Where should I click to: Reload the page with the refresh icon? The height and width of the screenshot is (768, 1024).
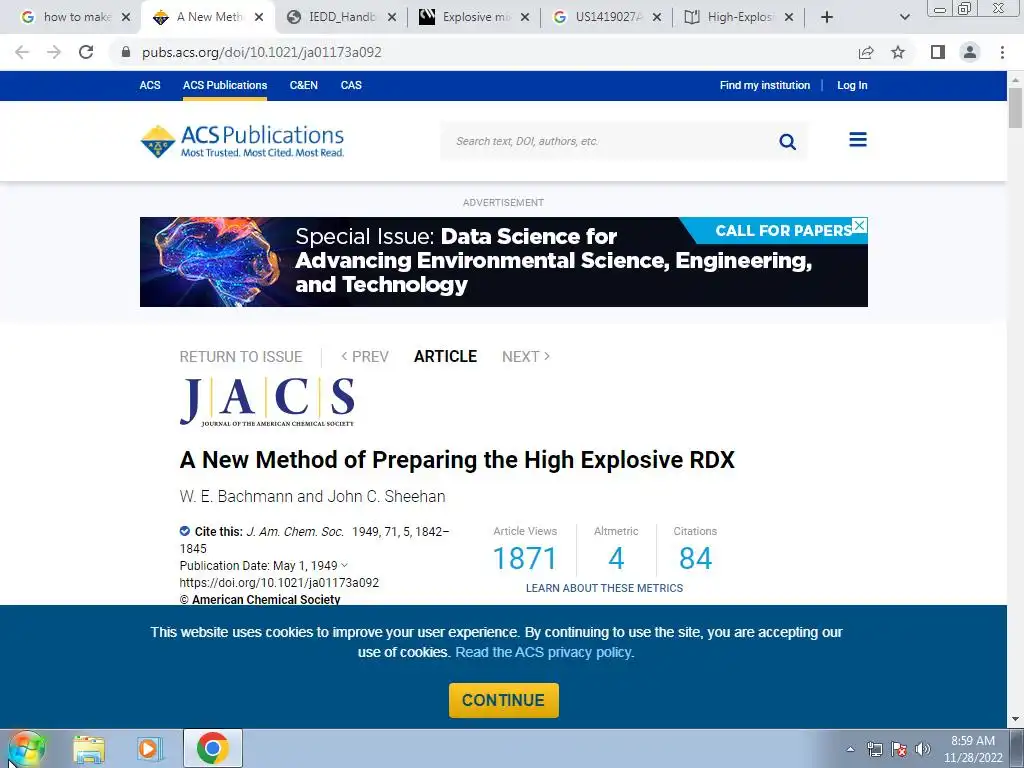86,52
